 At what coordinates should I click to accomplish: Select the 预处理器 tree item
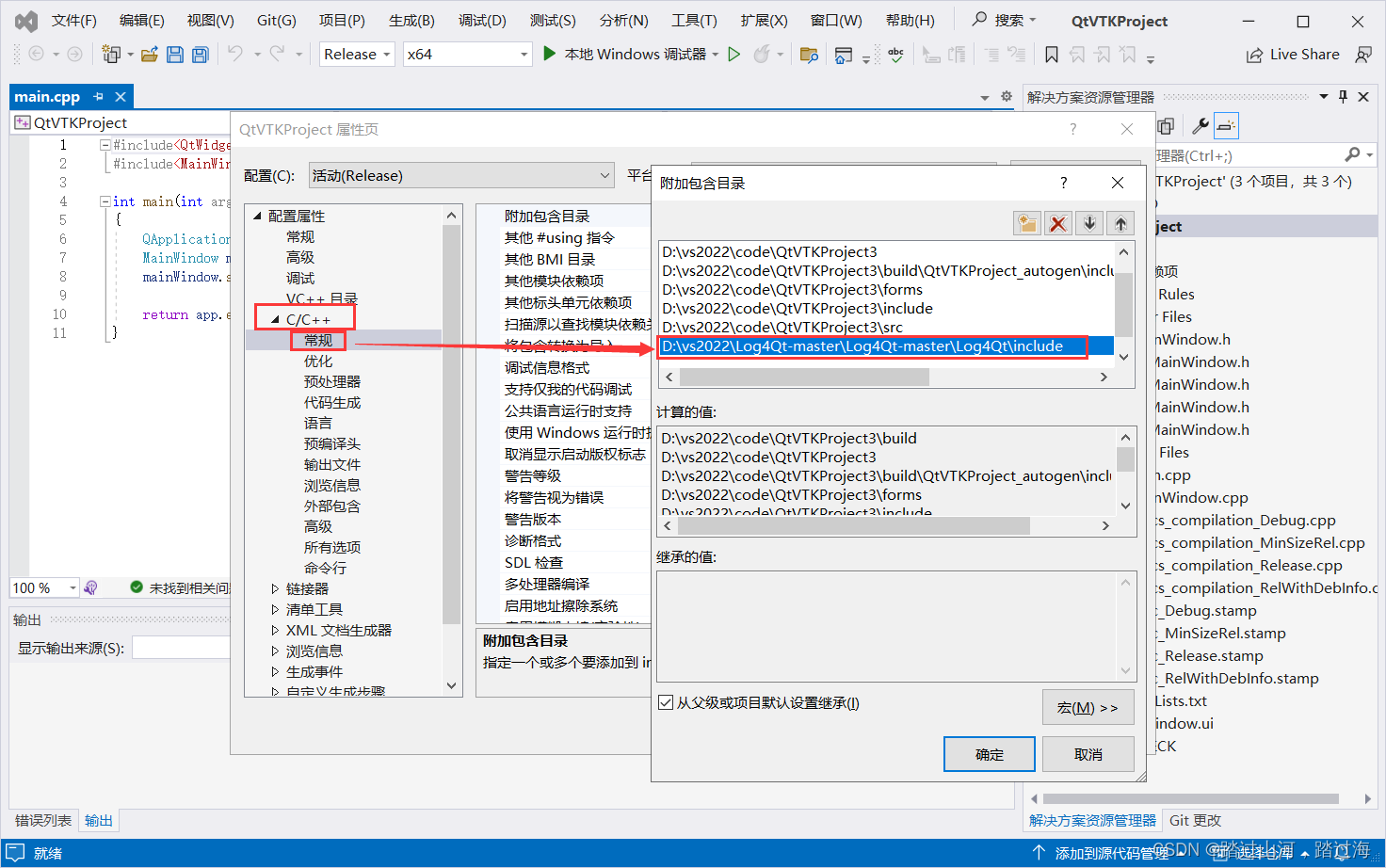click(x=331, y=381)
